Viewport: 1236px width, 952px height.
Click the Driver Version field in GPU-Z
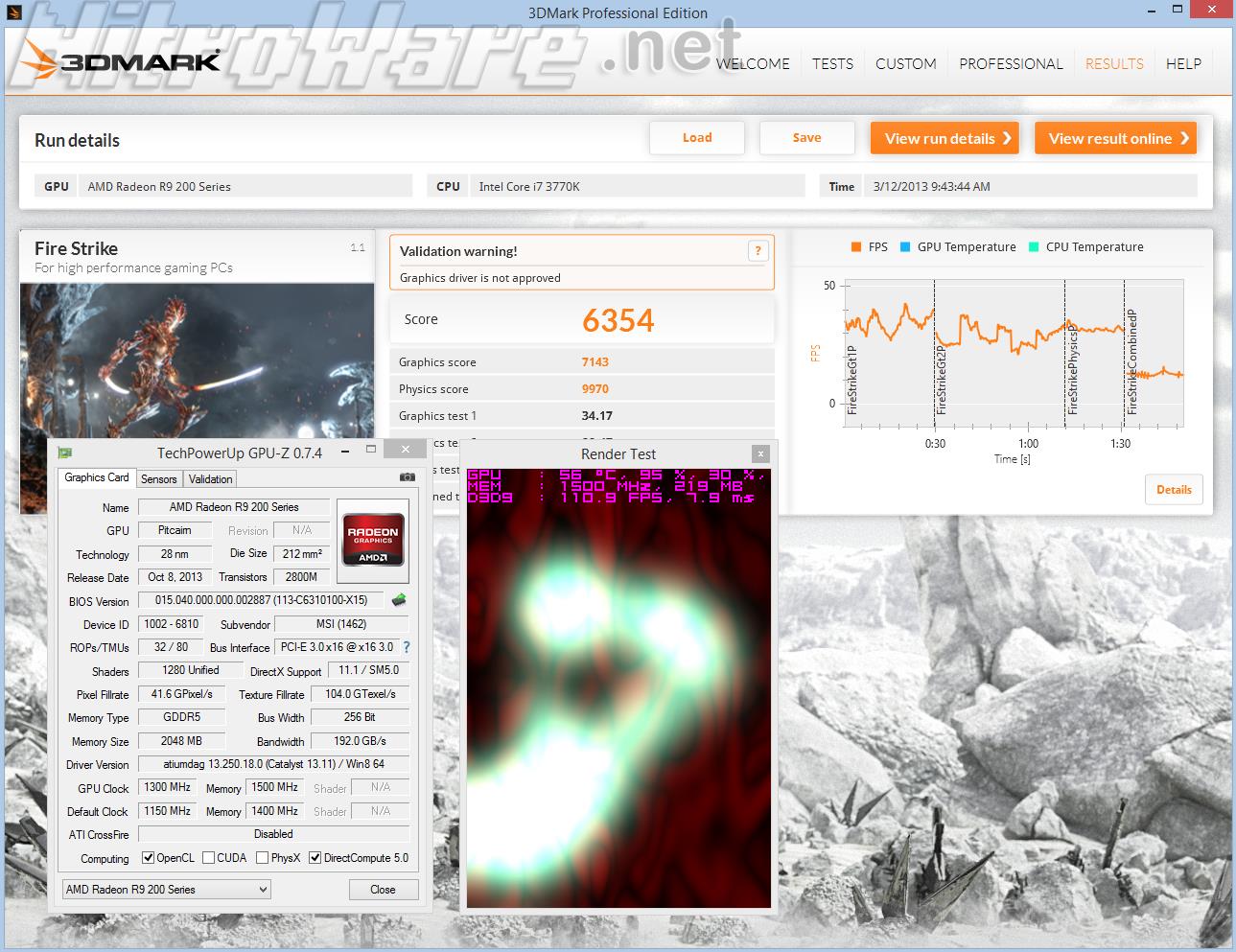click(x=273, y=764)
